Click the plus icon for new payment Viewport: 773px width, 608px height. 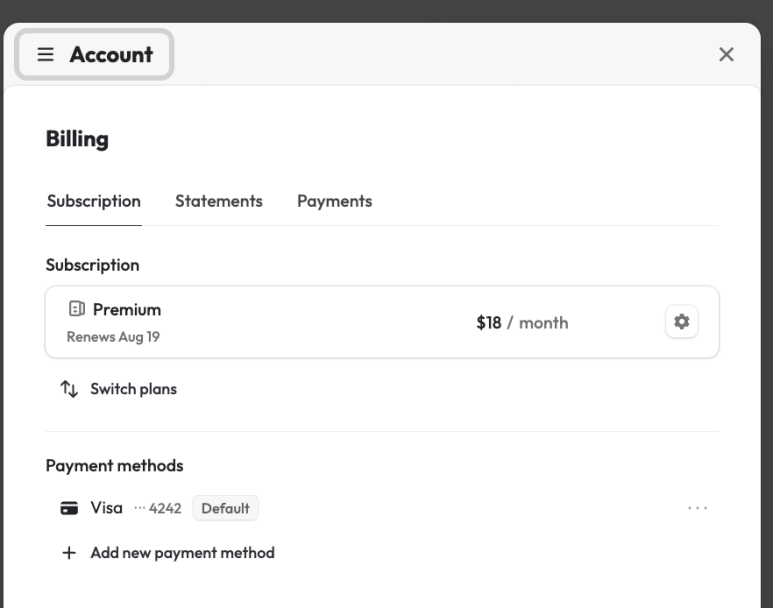(69, 553)
